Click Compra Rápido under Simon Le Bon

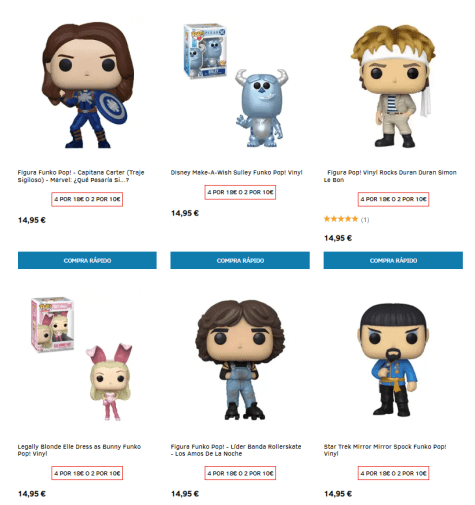(393, 260)
